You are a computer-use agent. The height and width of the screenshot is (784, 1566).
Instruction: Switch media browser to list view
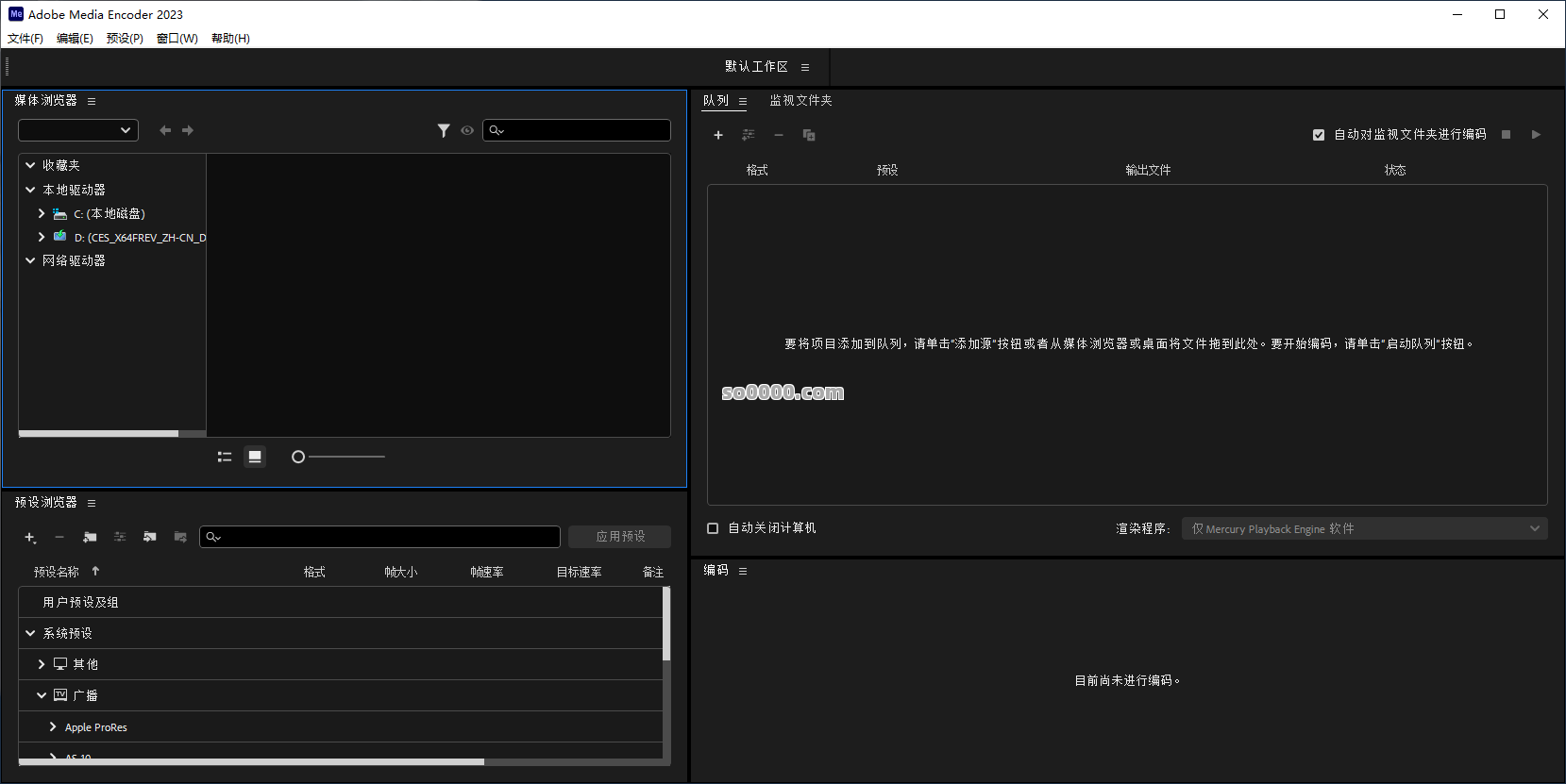pos(225,457)
